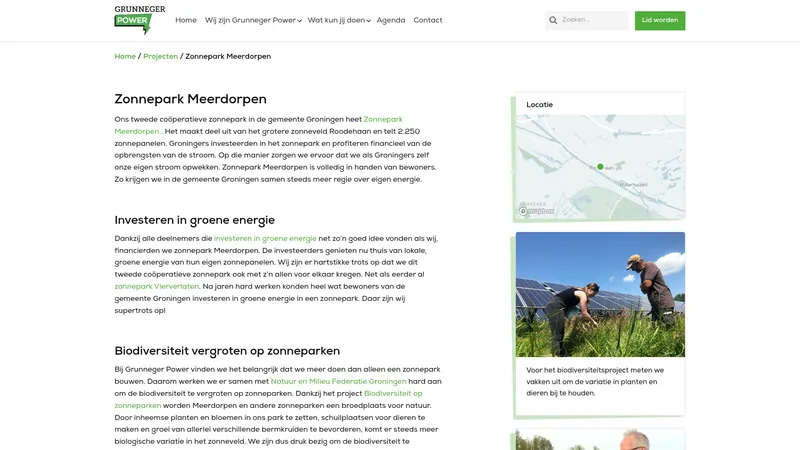Expand the Wij zijn Grunneger Power chevron
This screenshot has width=800, height=450.
(299, 21)
